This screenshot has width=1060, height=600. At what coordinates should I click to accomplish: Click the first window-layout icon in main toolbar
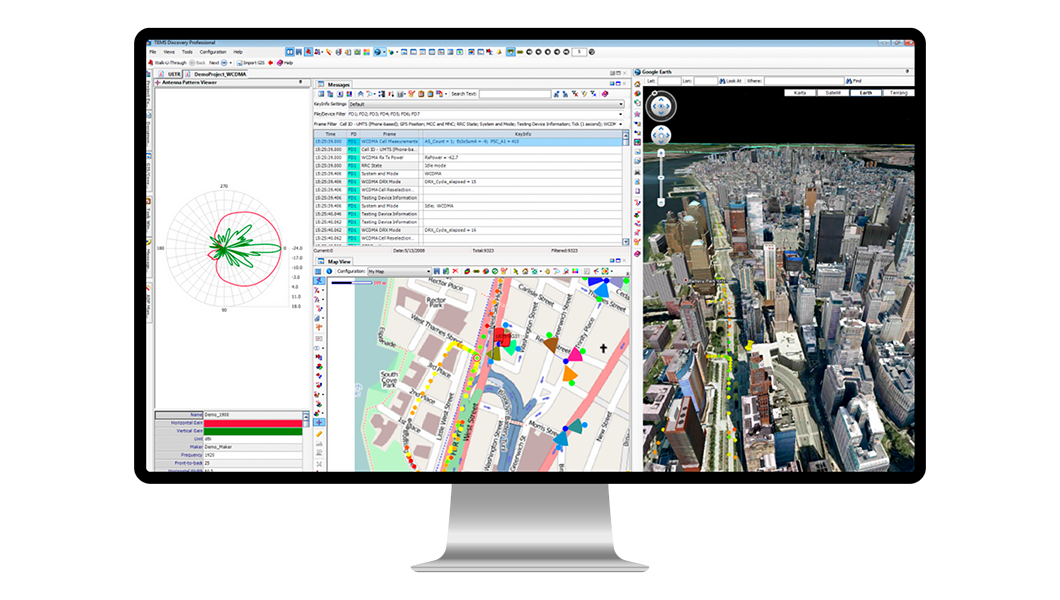[289, 52]
